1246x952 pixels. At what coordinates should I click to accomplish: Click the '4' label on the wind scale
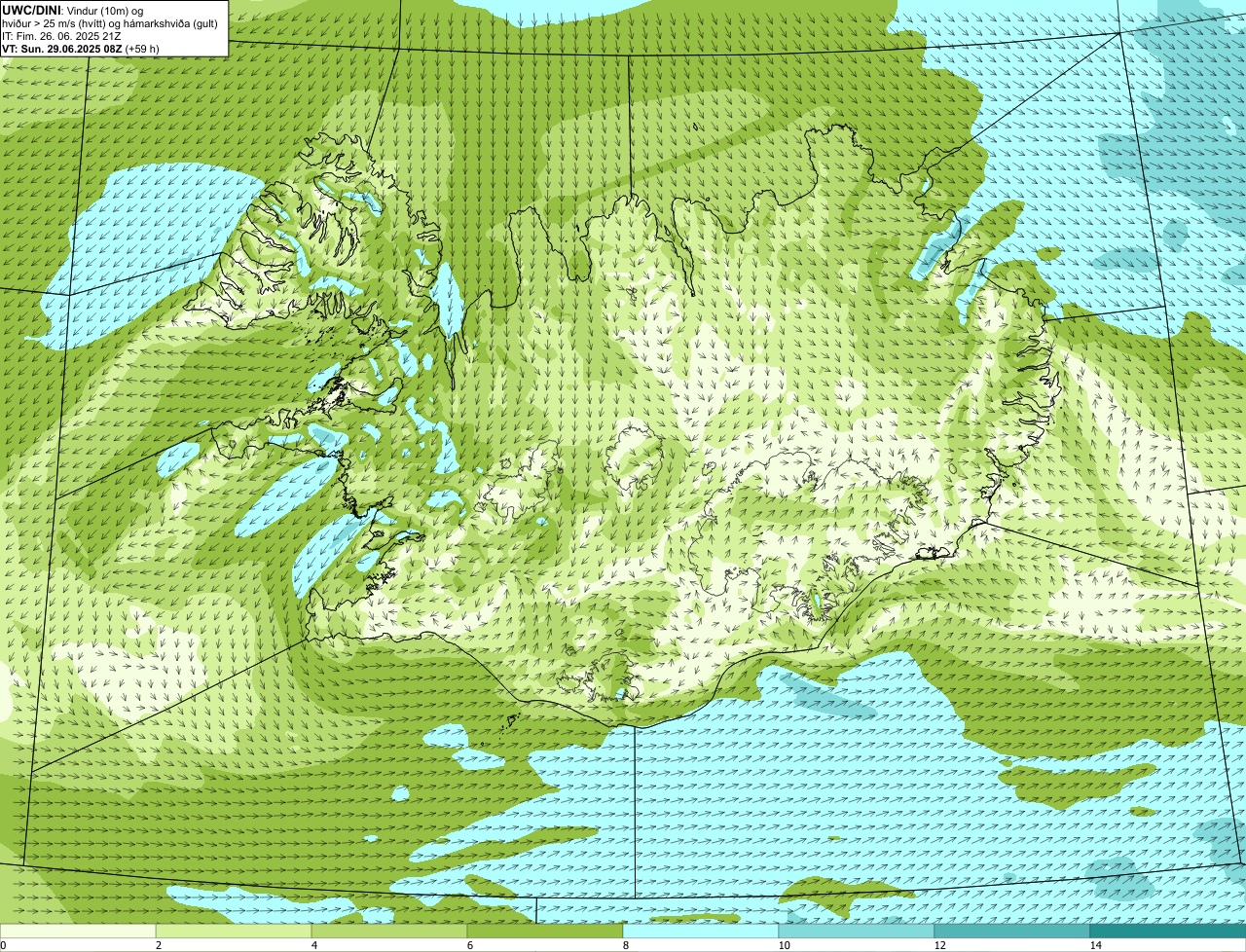pyautogui.click(x=313, y=945)
